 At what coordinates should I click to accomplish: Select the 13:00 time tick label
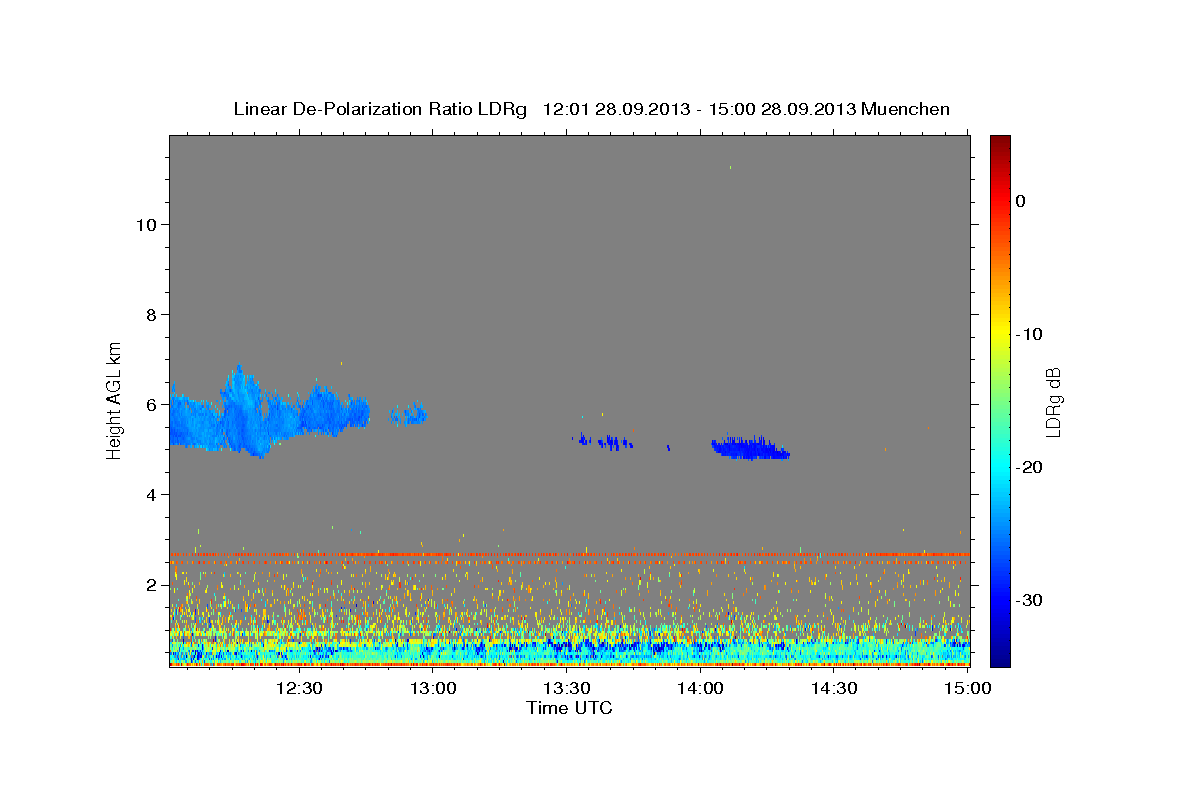pos(432,688)
